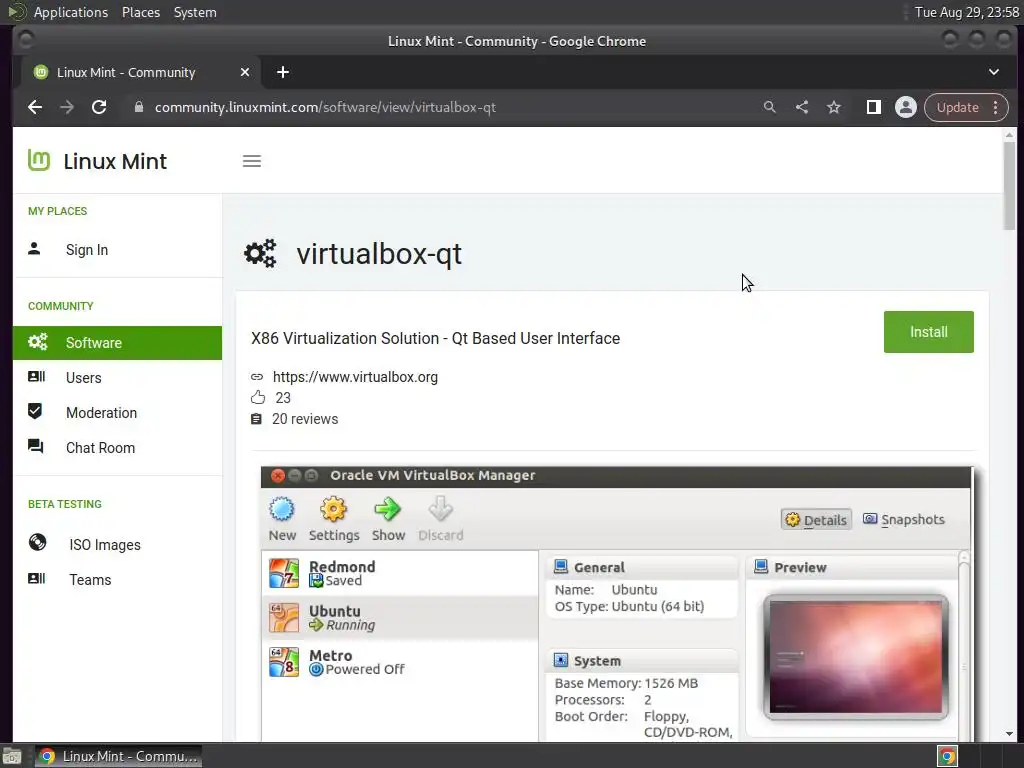Image resolution: width=1024 pixels, height=768 pixels.
Task: Click the gears icon beside virtualbox-qt title
Action: point(261,253)
